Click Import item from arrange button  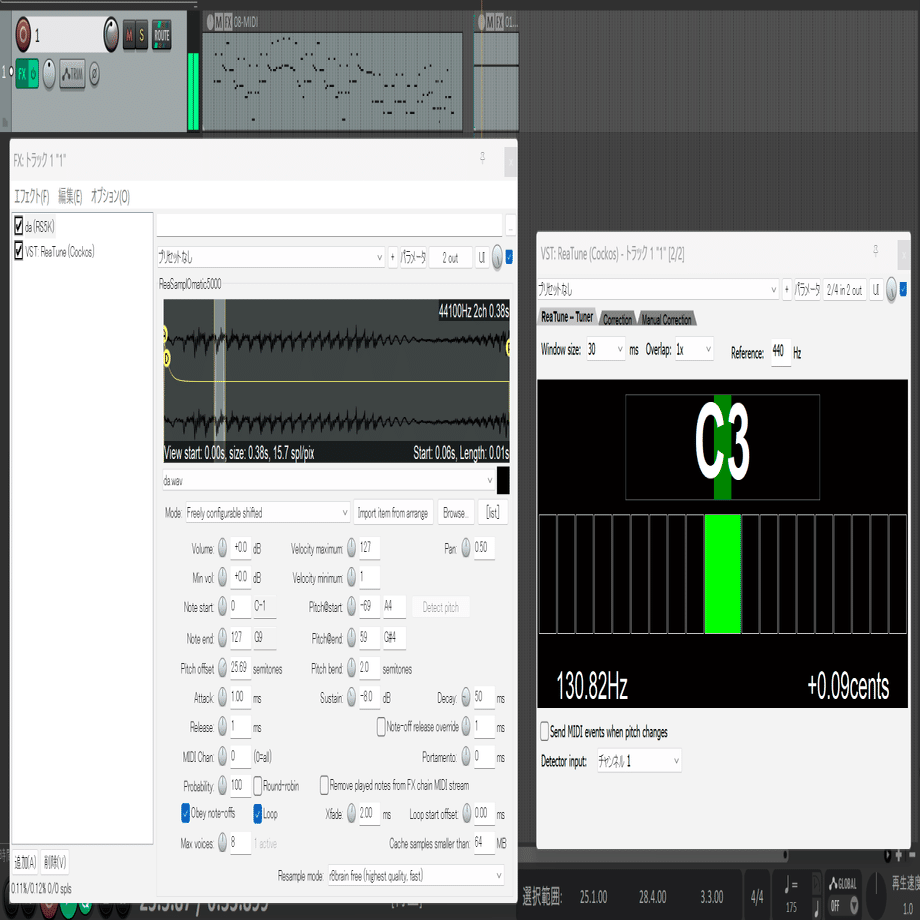click(x=393, y=513)
